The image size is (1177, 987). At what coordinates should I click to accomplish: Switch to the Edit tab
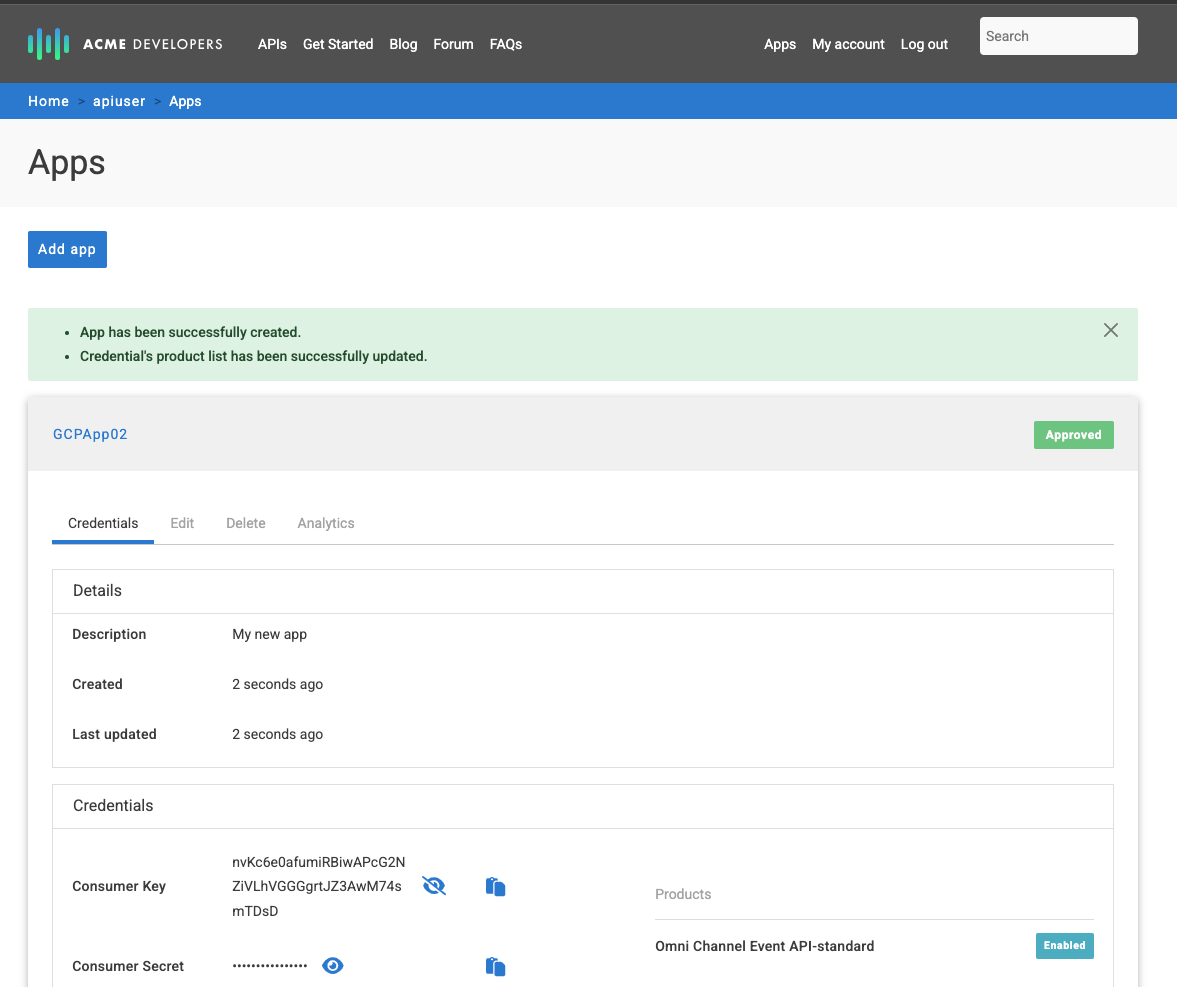coord(182,523)
